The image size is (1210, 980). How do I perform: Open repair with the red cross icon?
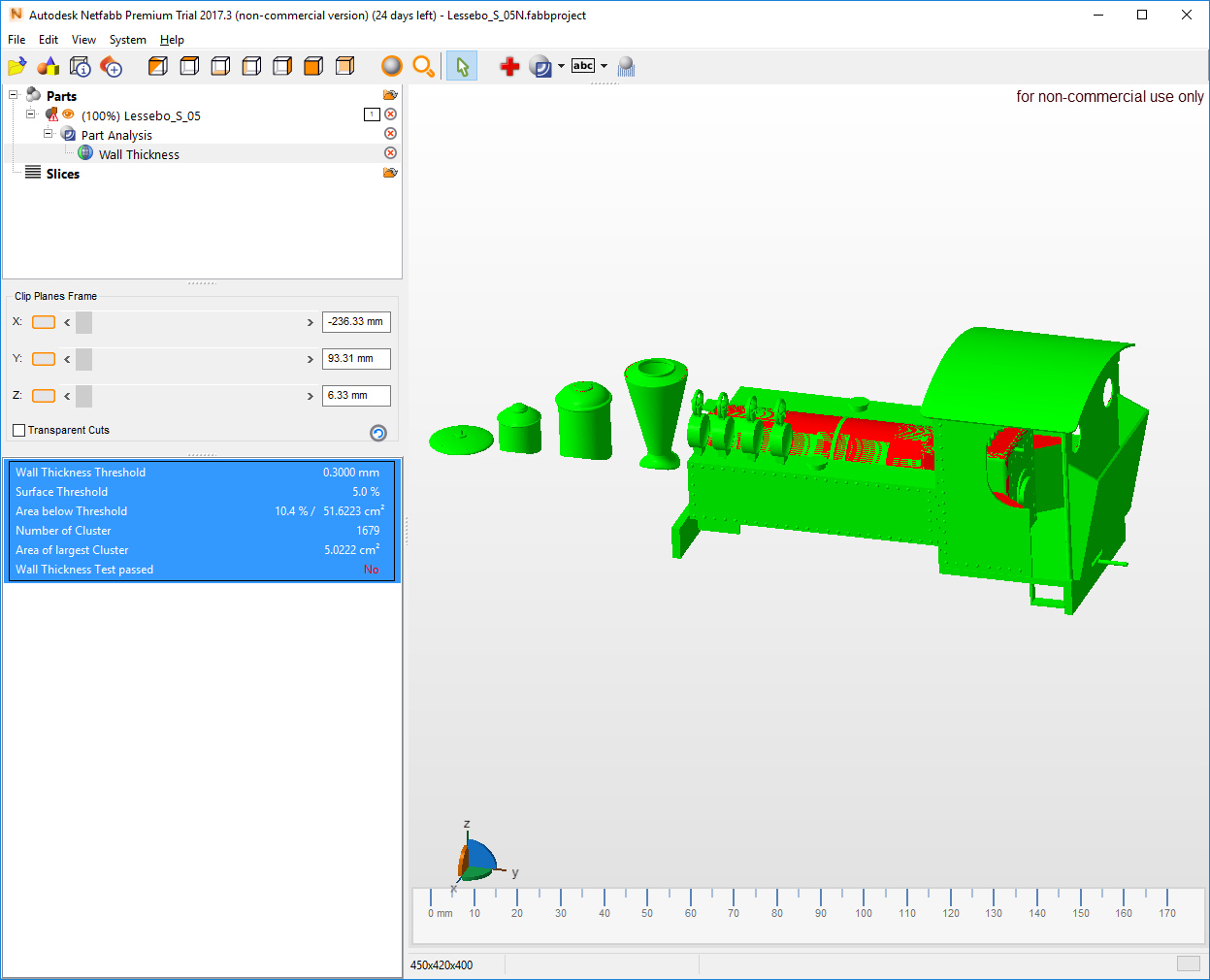click(x=509, y=66)
